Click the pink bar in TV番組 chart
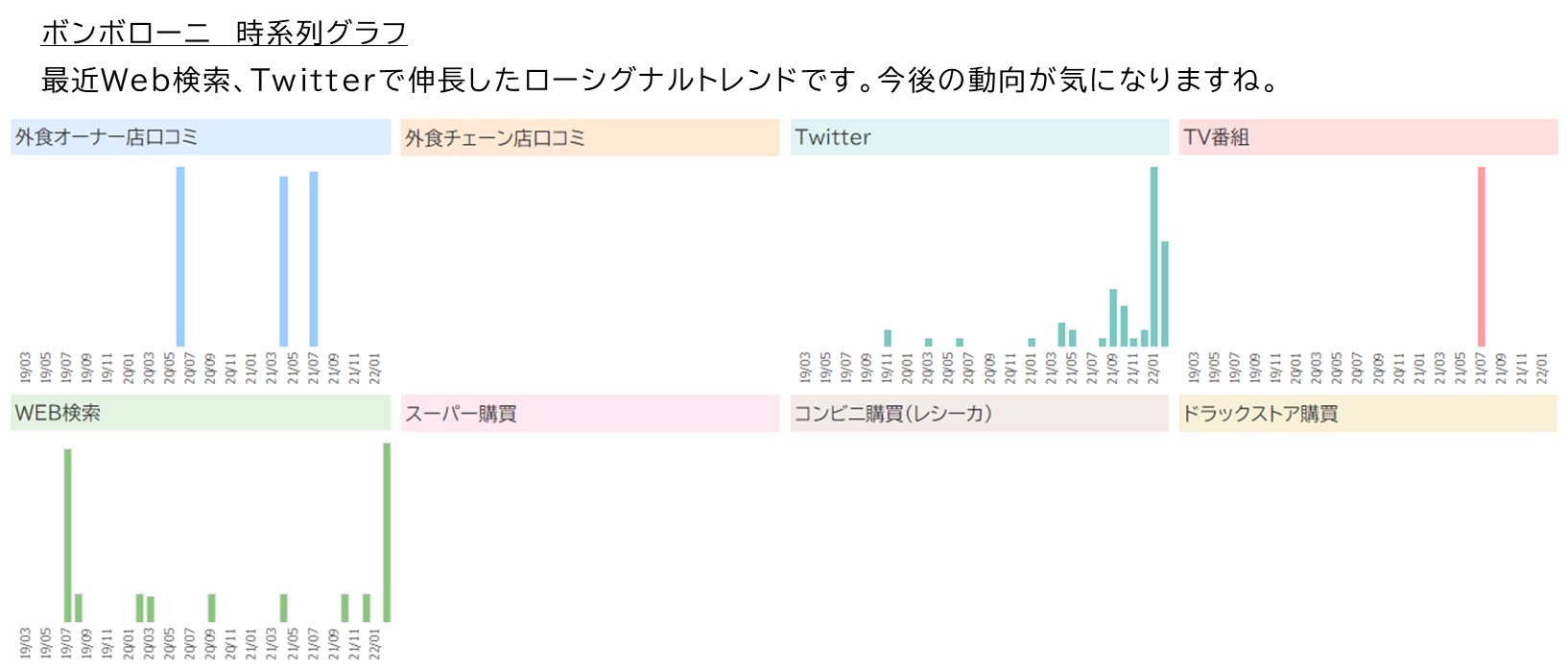 point(1482,257)
